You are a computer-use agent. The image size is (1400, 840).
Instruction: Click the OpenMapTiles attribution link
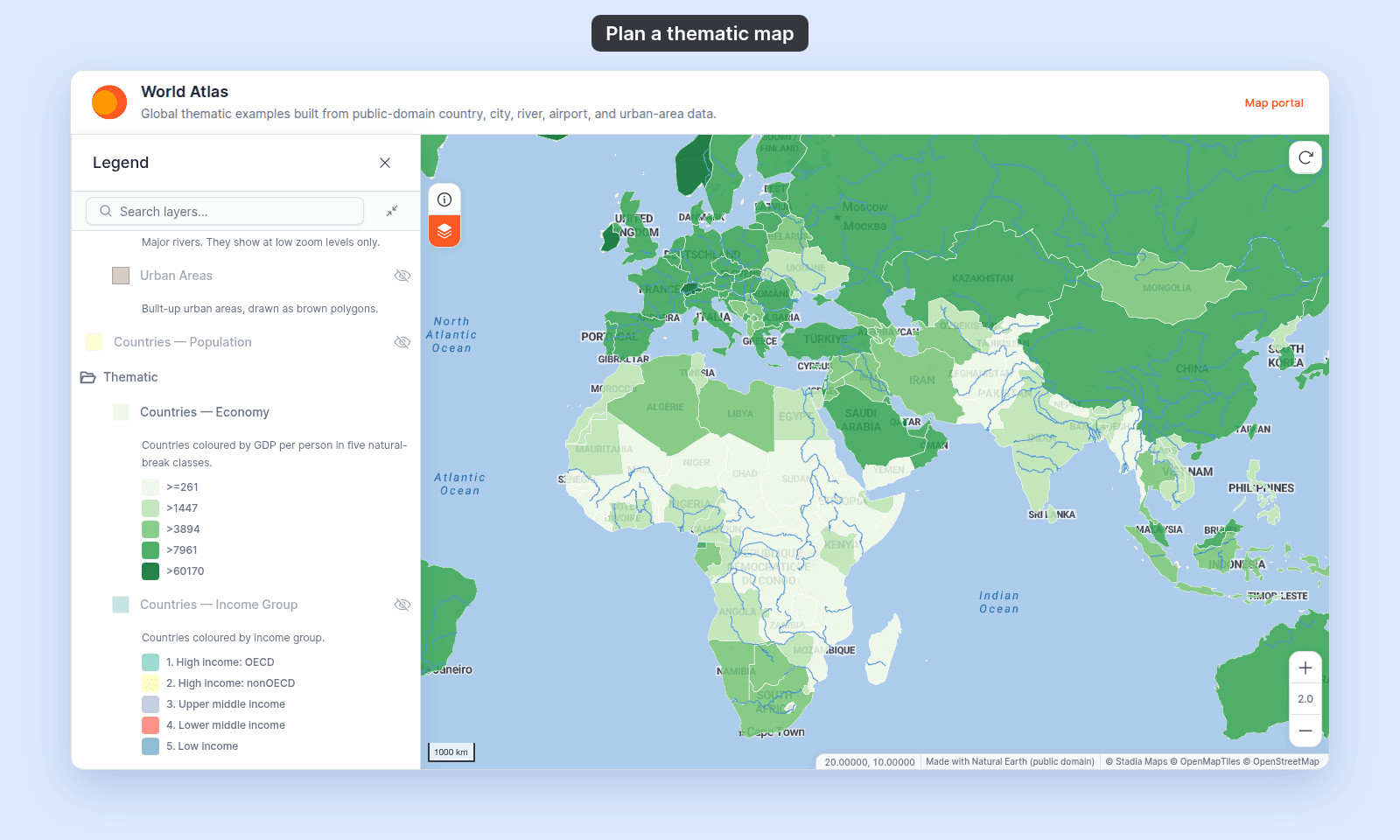coord(1205,762)
